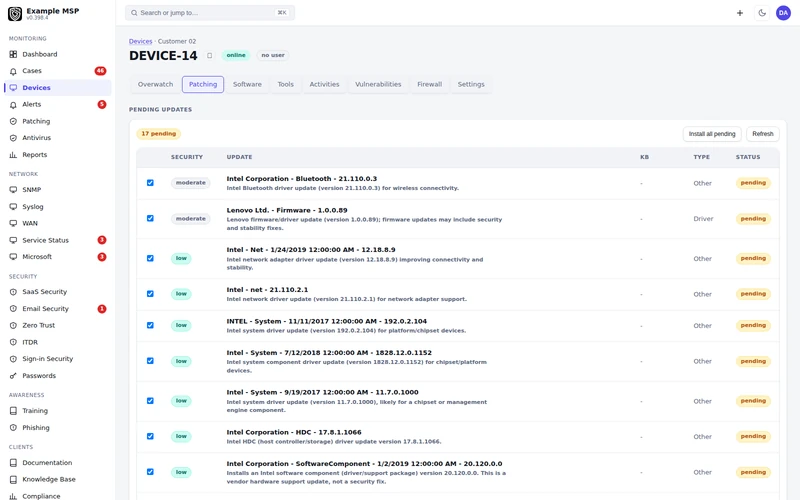Viewport: 800px width, 500px height.
Task: Click the Documentation icon
Action: (13, 463)
